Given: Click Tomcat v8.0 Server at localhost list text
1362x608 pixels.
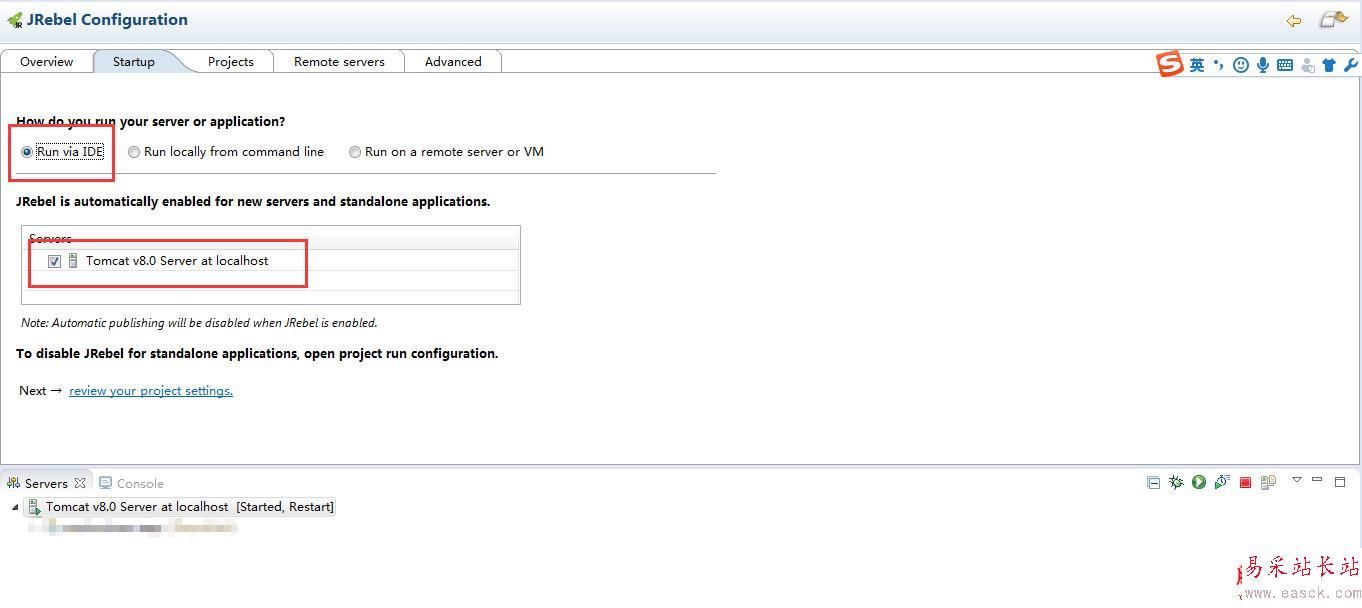Looking at the screenshot, I should (177, 261).
